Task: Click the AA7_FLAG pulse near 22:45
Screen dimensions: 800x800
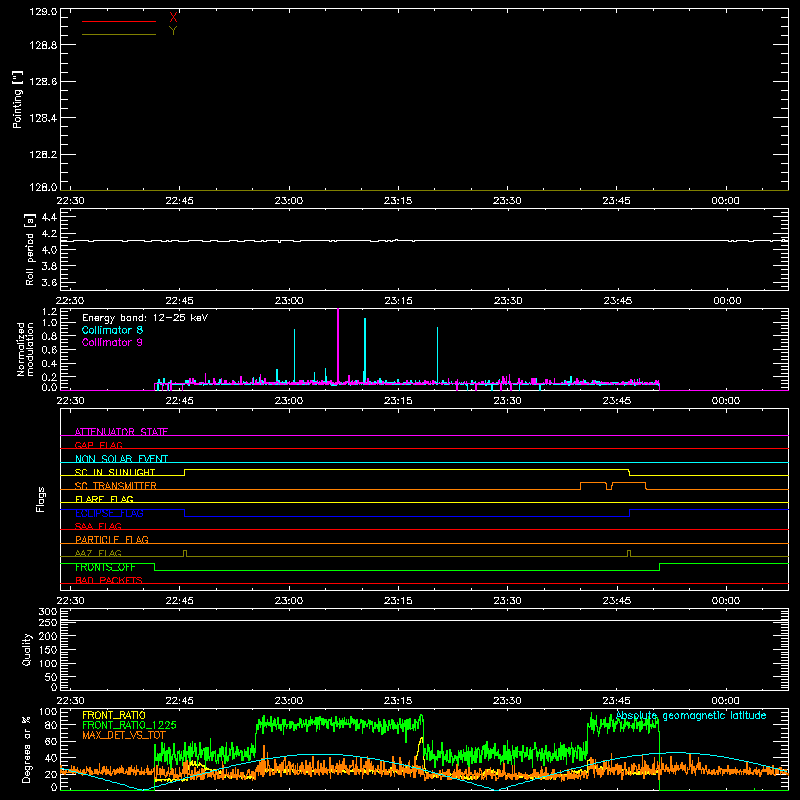Action: pyautogui.click(x=185, y=553)
